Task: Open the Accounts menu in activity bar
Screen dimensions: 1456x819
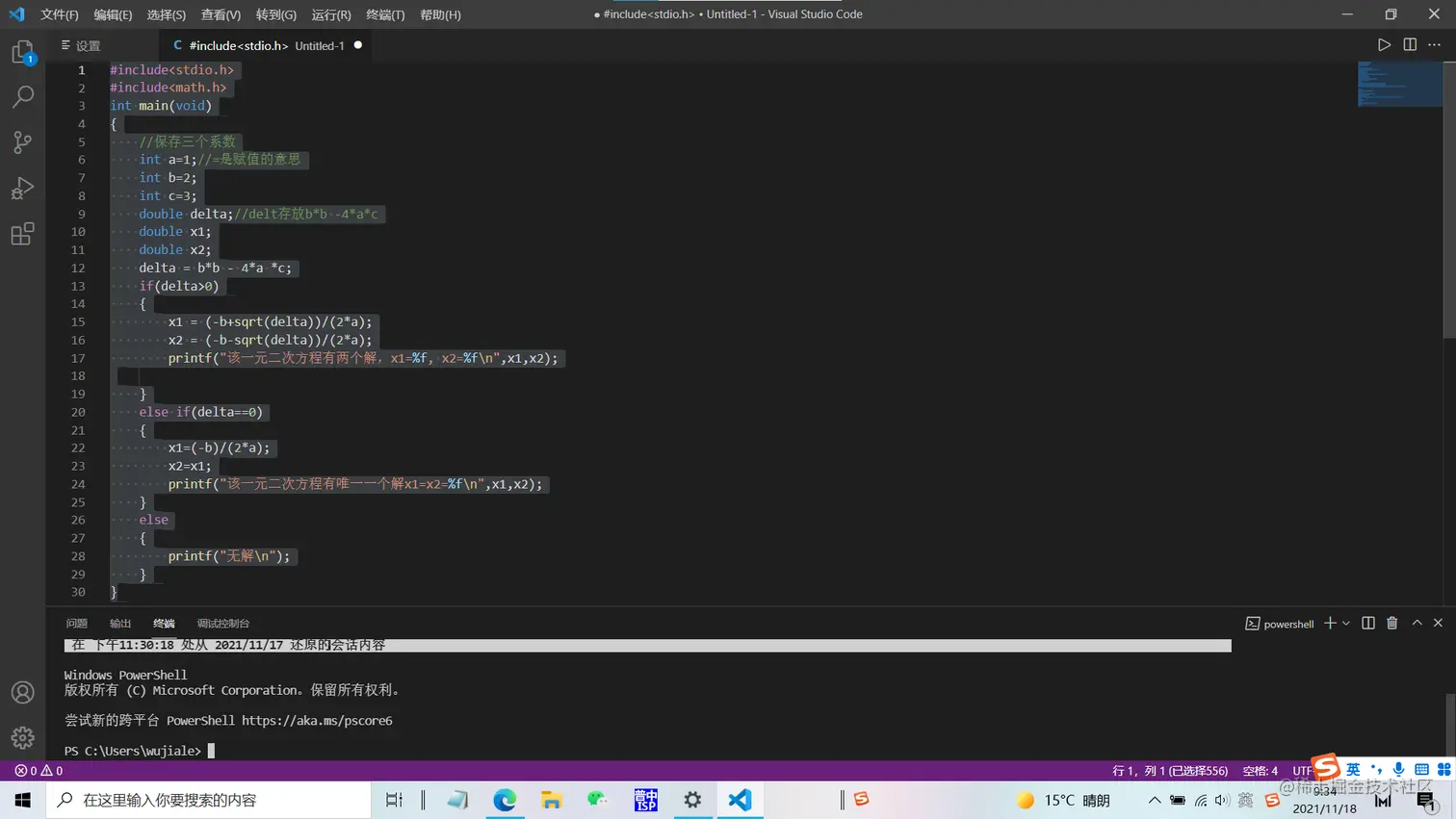Action: (x=23, y=693)
